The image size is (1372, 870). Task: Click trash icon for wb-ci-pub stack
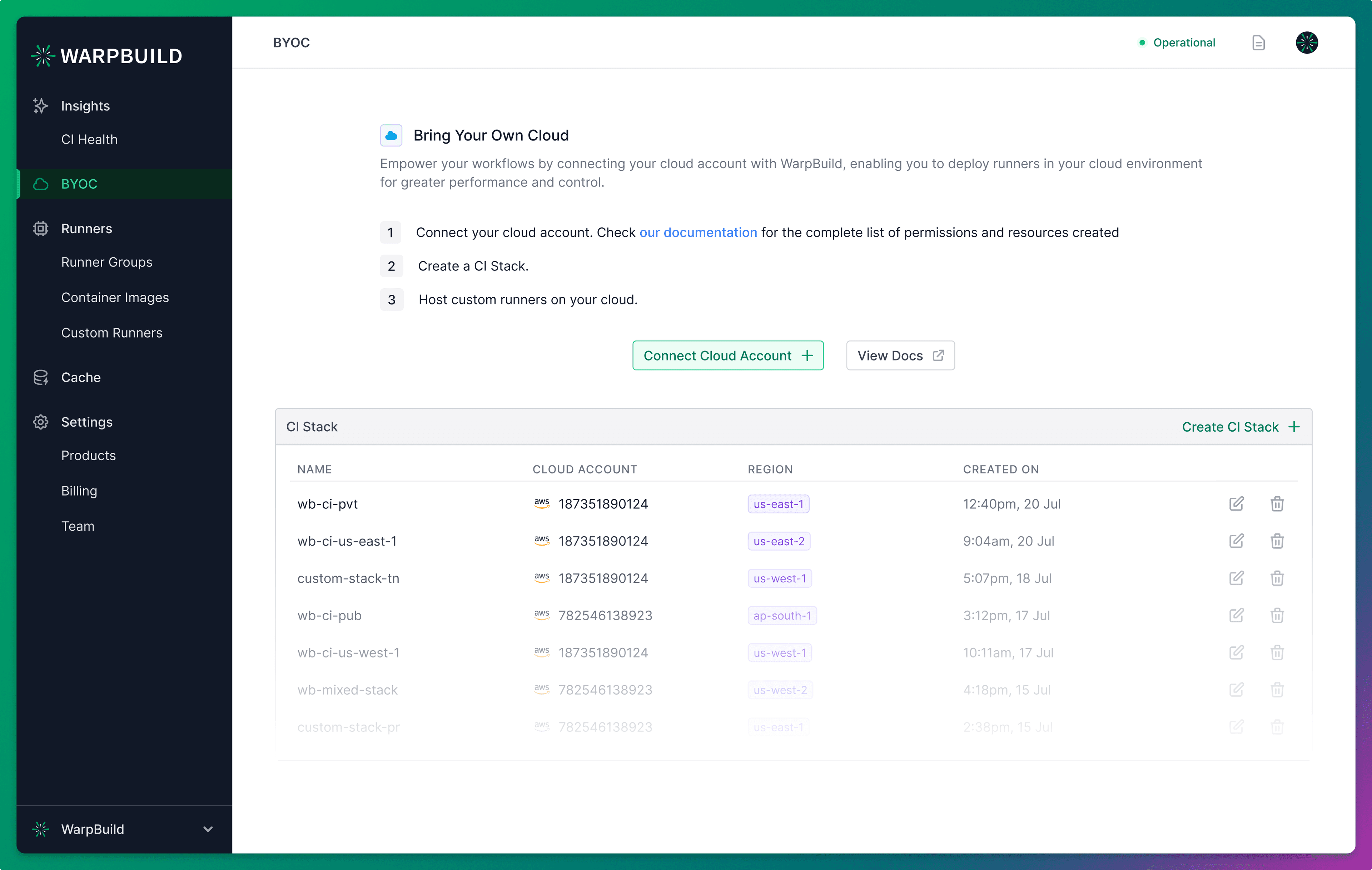(1277, 615)
